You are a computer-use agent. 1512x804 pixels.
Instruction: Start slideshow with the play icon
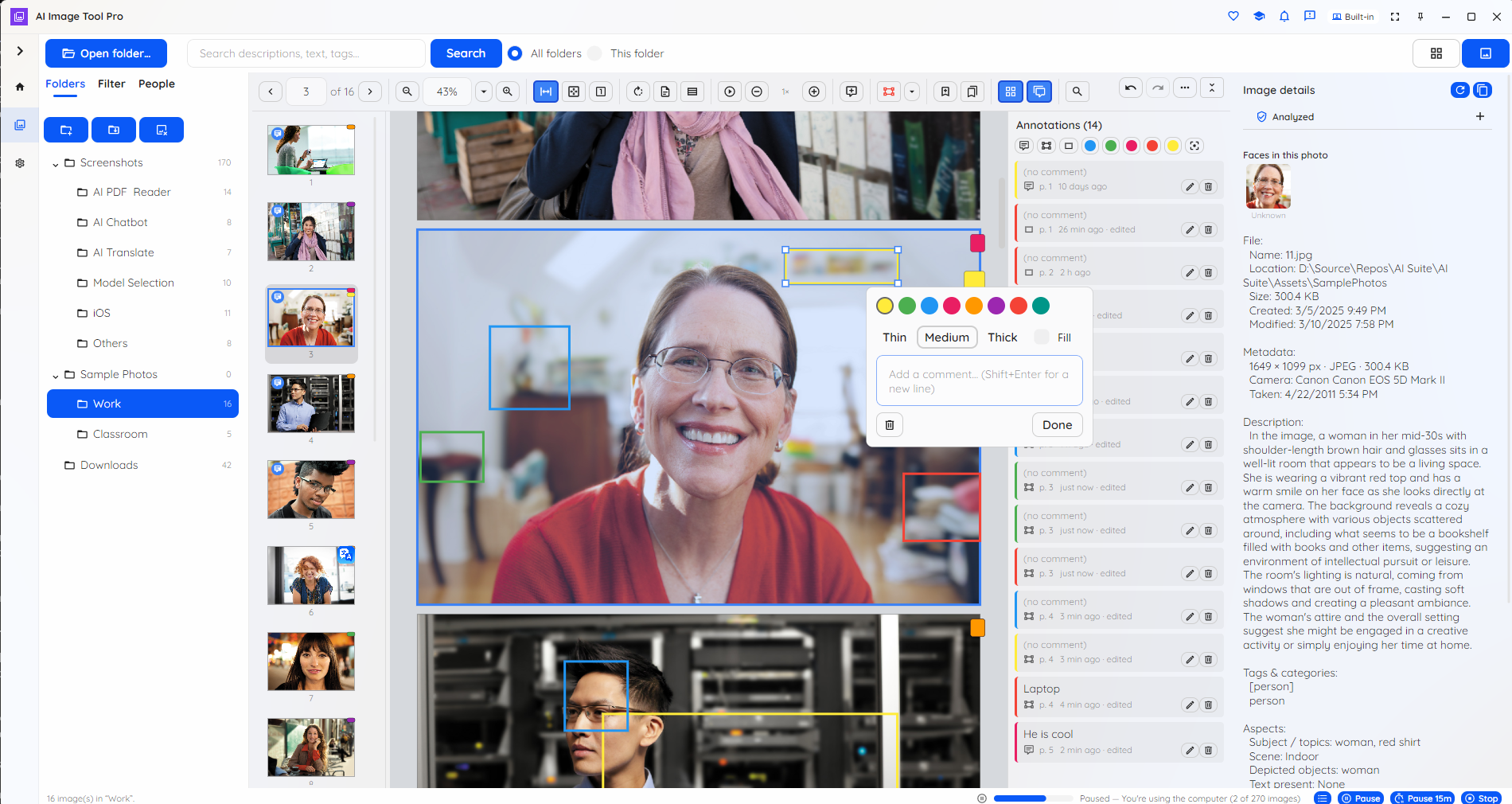730,92
